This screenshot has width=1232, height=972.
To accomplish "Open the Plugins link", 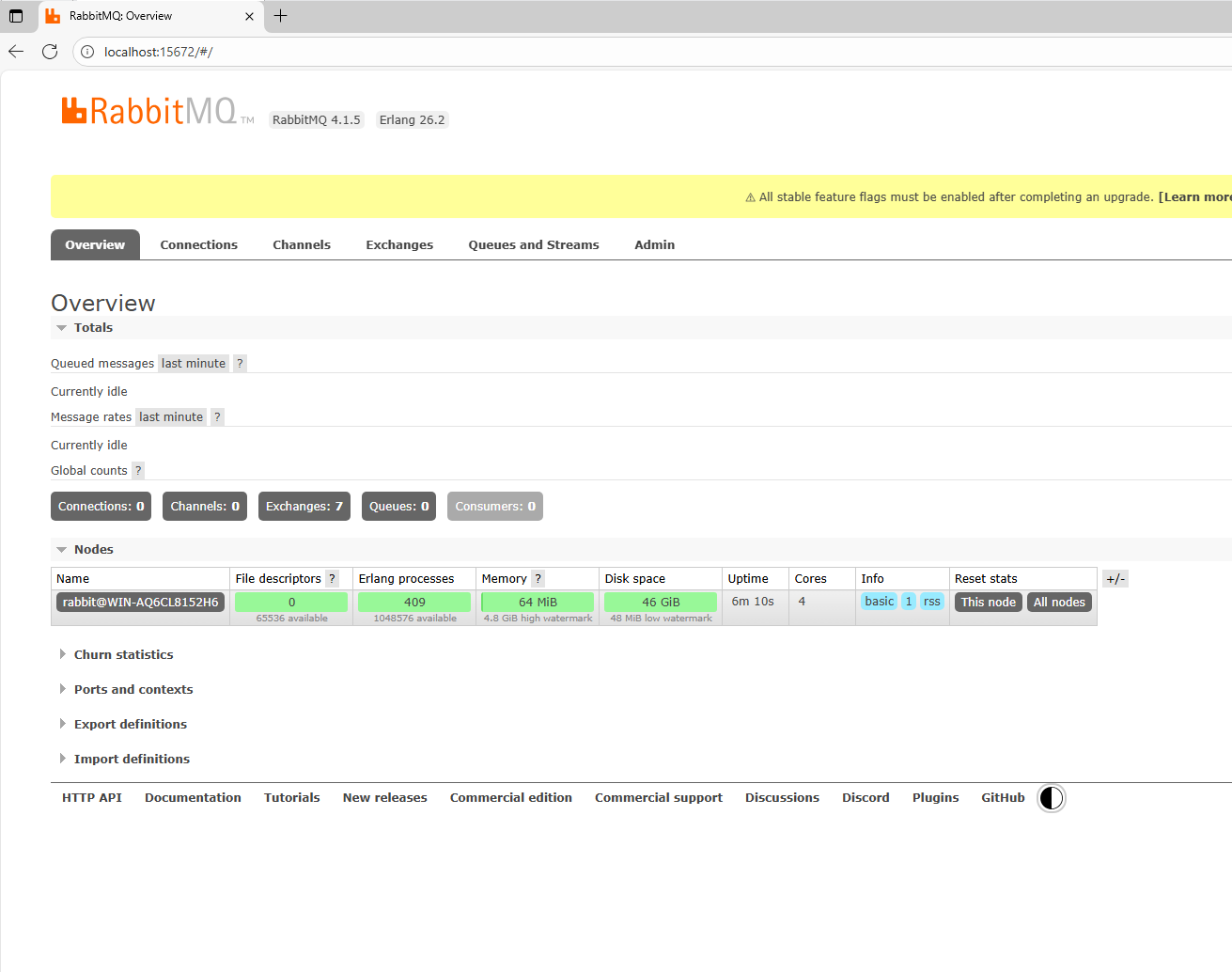I will [936, 798].
